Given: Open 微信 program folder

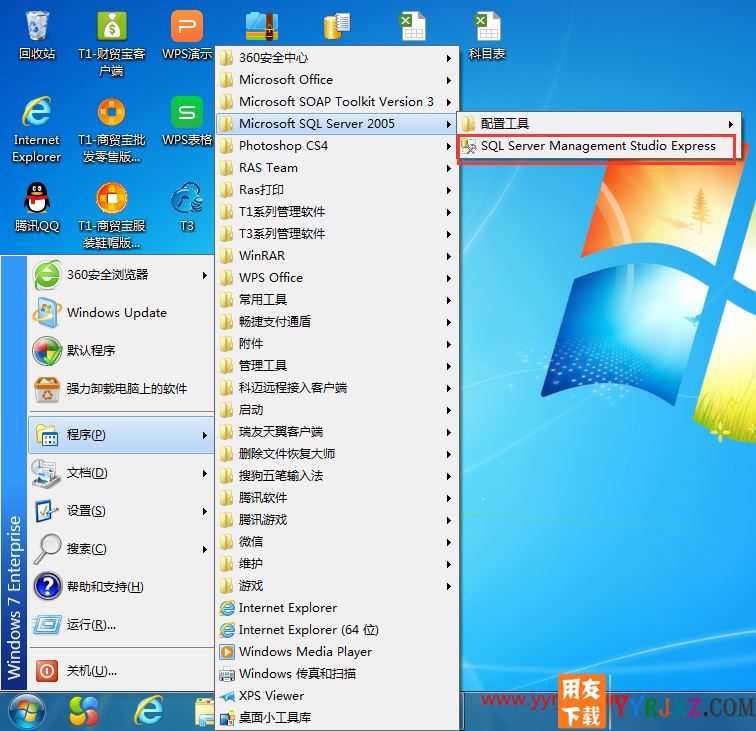Looking at the screenshot, I should tap(337, 542).
